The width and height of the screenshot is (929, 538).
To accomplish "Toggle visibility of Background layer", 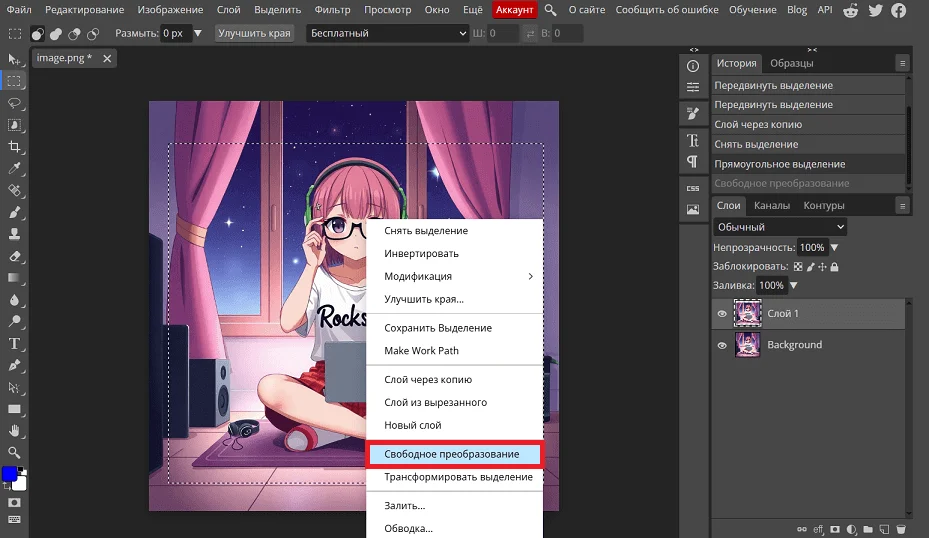I will click(721, 345).
